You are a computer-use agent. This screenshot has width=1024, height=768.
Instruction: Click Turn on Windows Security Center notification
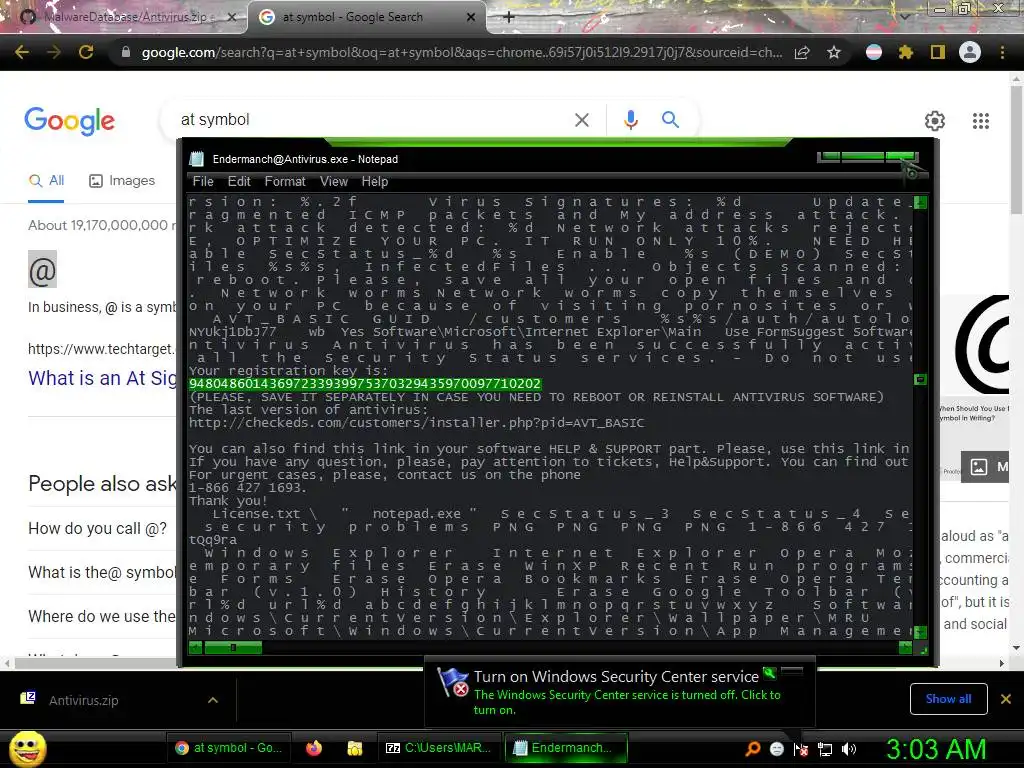(x=620, y=692)
